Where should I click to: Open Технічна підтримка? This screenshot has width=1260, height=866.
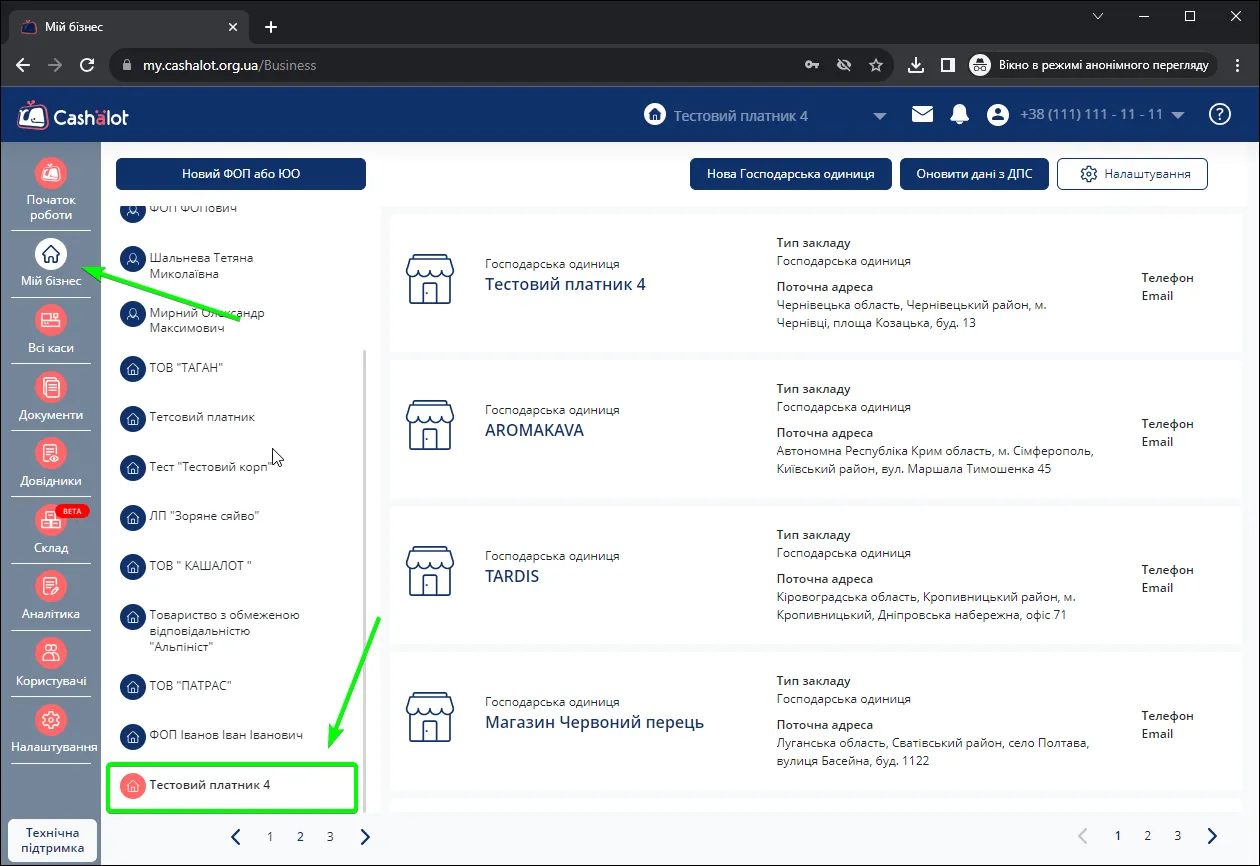[52, 841]
